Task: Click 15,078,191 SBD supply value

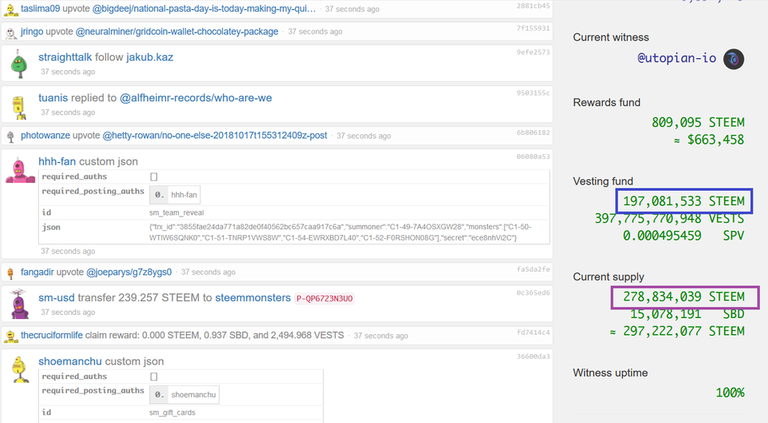Action: pyautogui.click(x=687, y=314)
